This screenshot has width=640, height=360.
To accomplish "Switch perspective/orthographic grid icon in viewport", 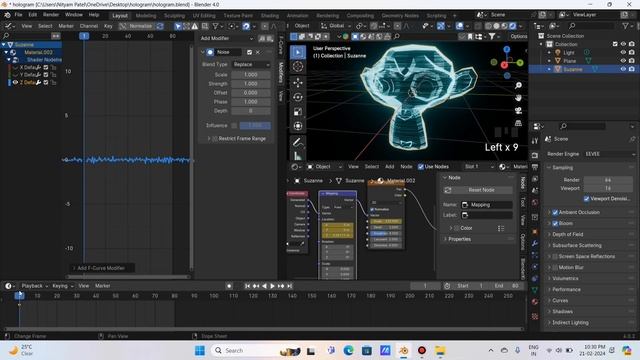I will [x=518, y=123].
